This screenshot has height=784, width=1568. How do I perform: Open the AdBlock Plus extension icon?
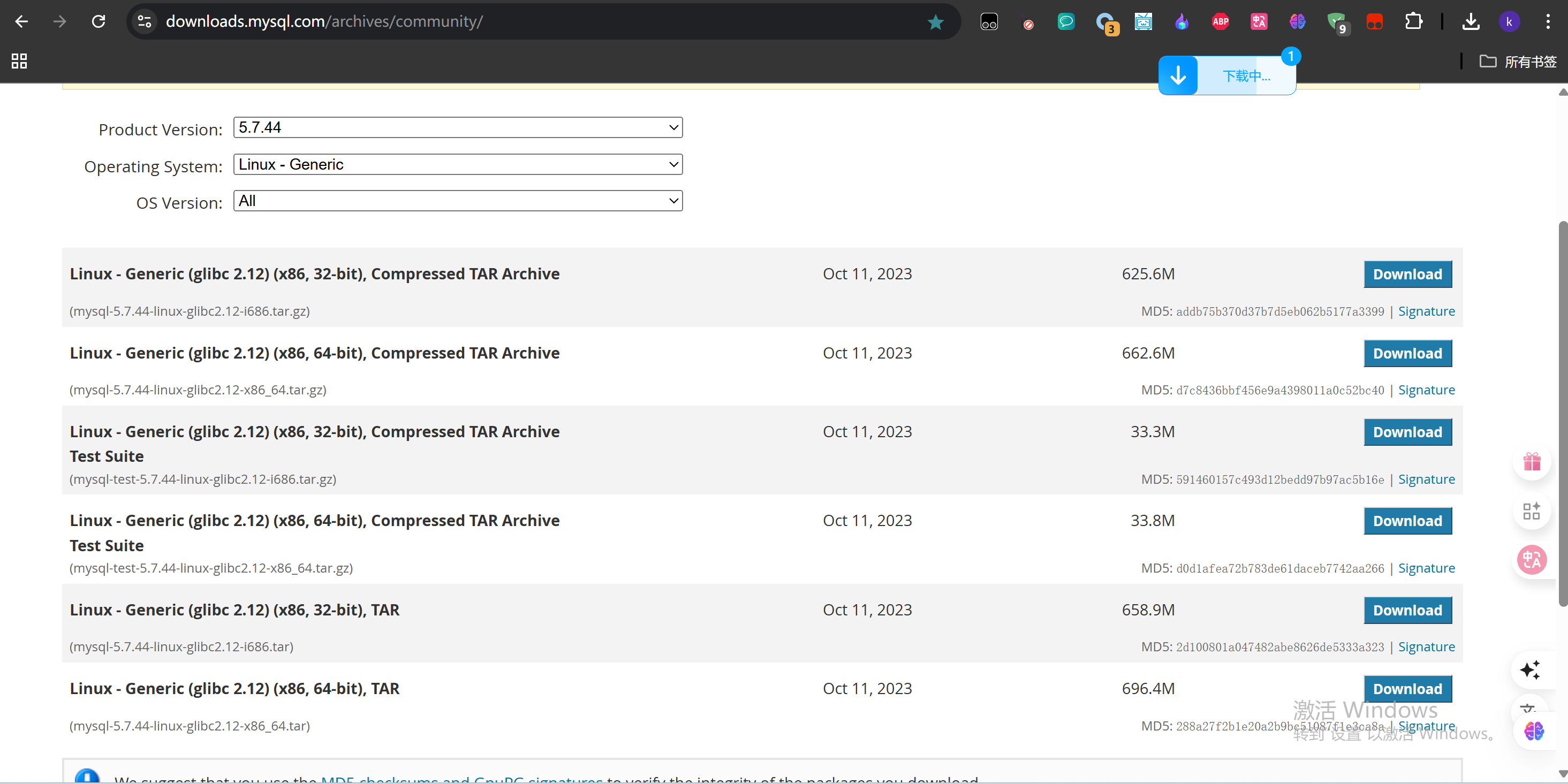[1220, 22]
